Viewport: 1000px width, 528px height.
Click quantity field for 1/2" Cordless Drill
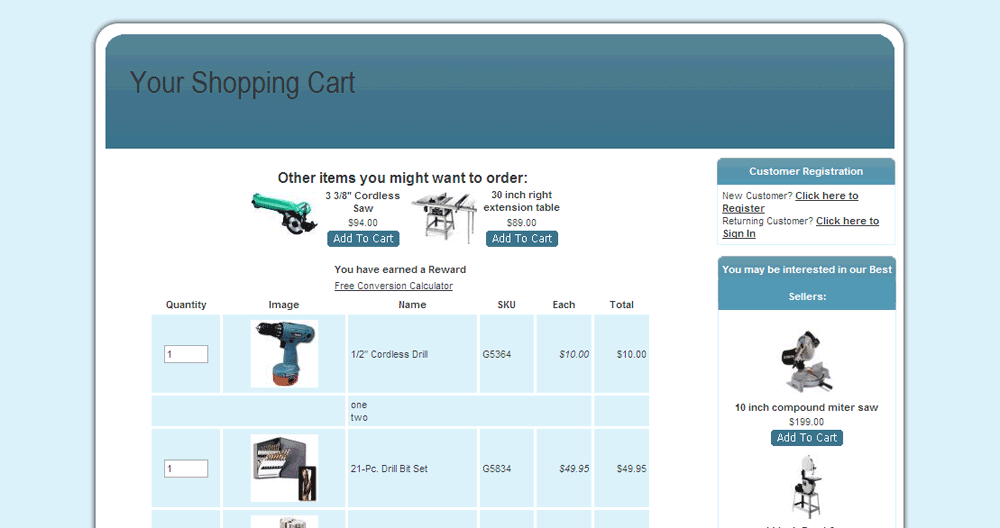(186, 354)
